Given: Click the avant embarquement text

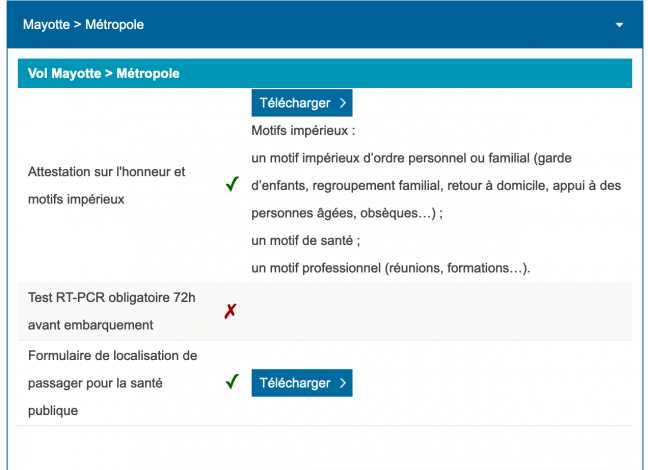Looking at the screenshot, I should [91, 325].
